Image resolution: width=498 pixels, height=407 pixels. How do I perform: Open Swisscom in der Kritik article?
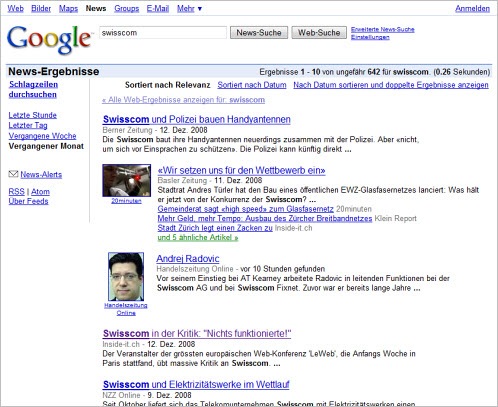(x=197, y=333)
